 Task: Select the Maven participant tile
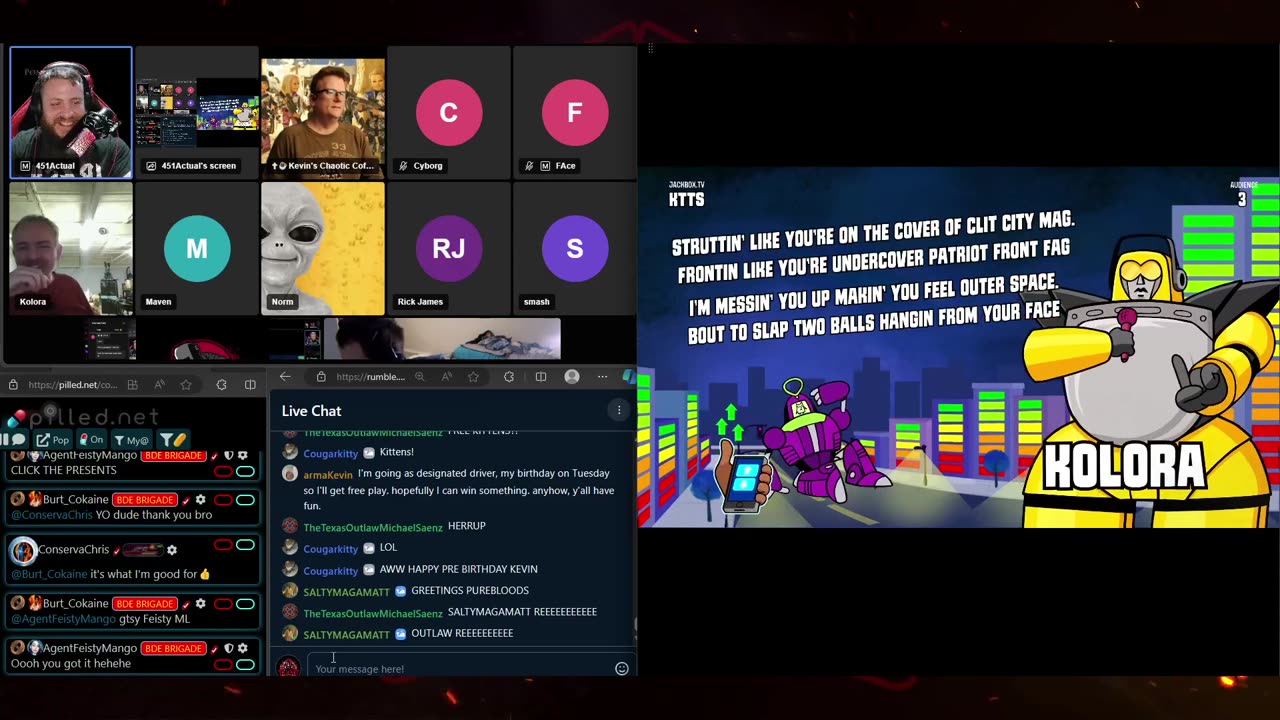click(197, 248)
